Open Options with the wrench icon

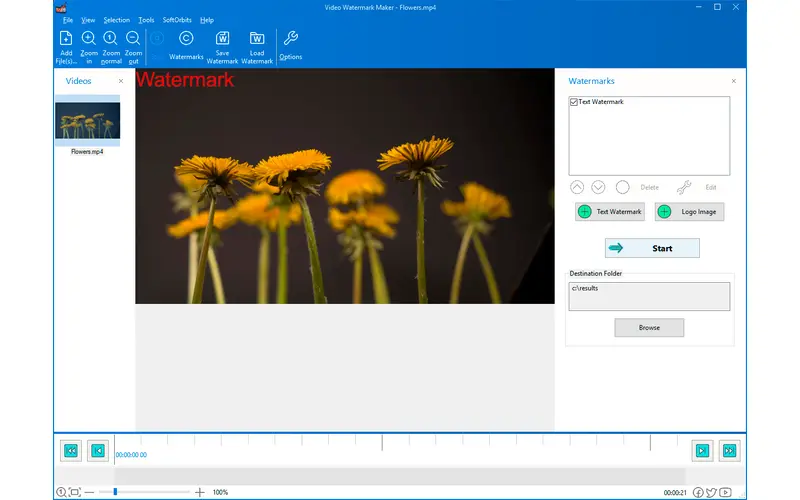(x=291, y=39)
